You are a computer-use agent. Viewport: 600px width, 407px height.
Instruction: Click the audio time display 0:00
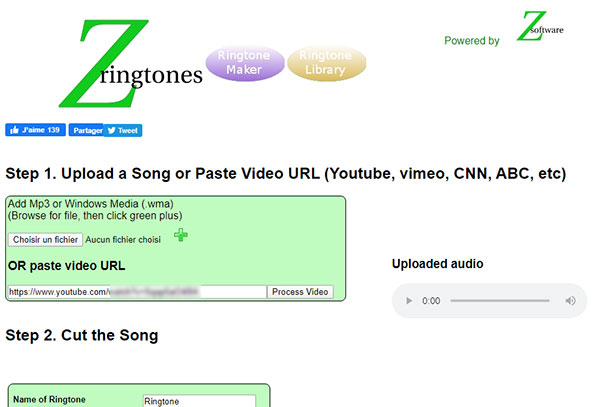point(431,301)
